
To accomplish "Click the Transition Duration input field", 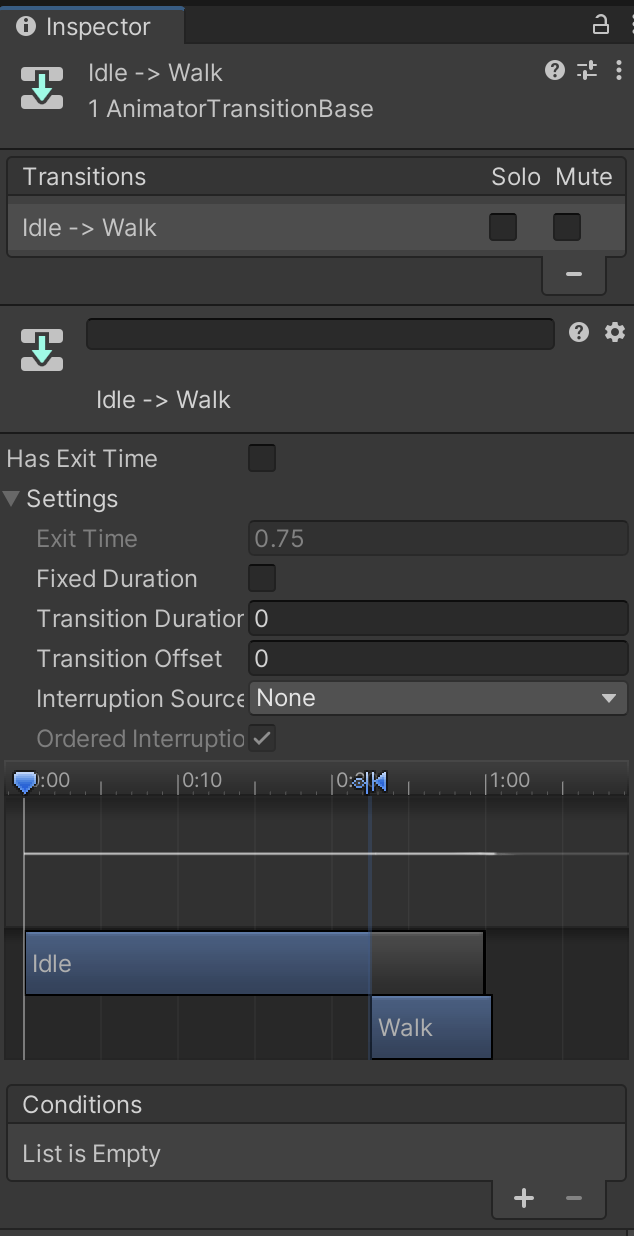I will [x=438, y=619].
